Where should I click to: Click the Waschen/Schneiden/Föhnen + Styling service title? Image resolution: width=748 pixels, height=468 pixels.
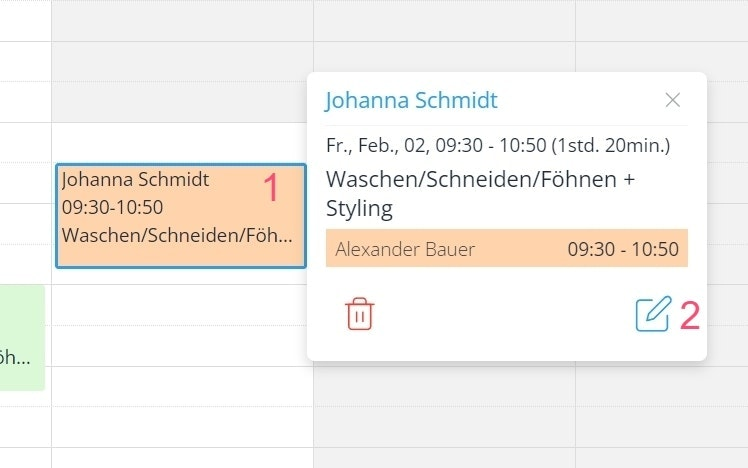(480, 194)
